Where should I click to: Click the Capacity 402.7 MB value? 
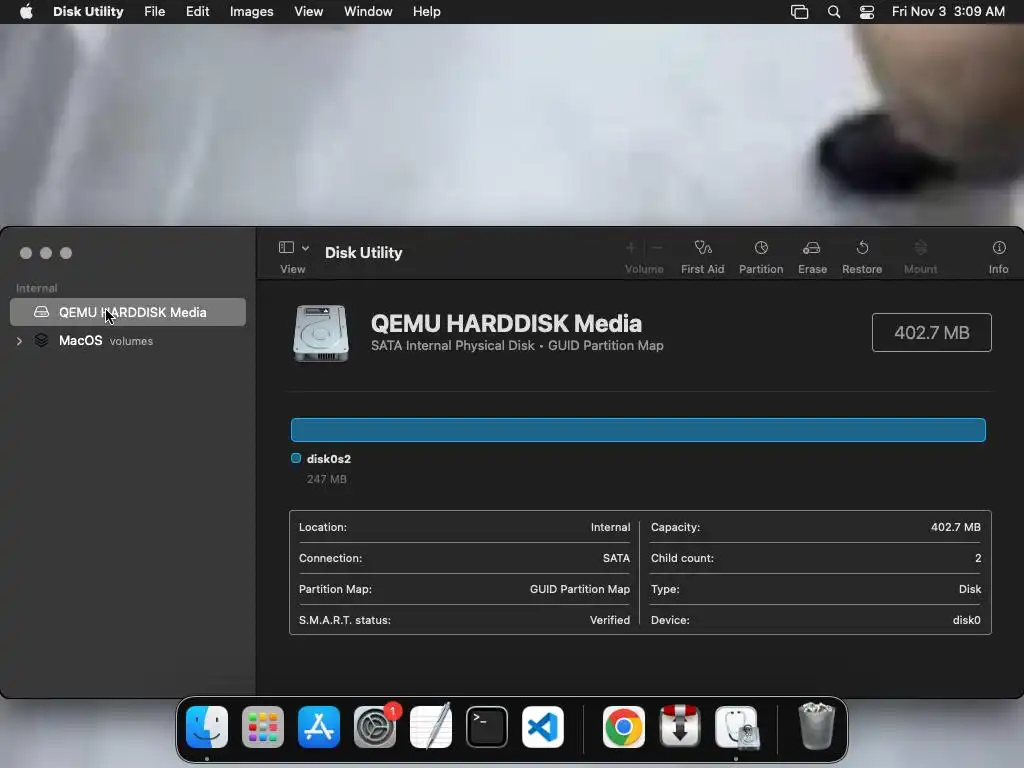point(955,527)
